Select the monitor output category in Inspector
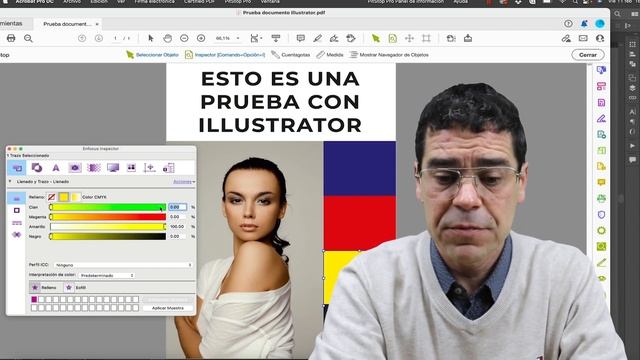Viewport: 640px width, 360px height. 113,168
